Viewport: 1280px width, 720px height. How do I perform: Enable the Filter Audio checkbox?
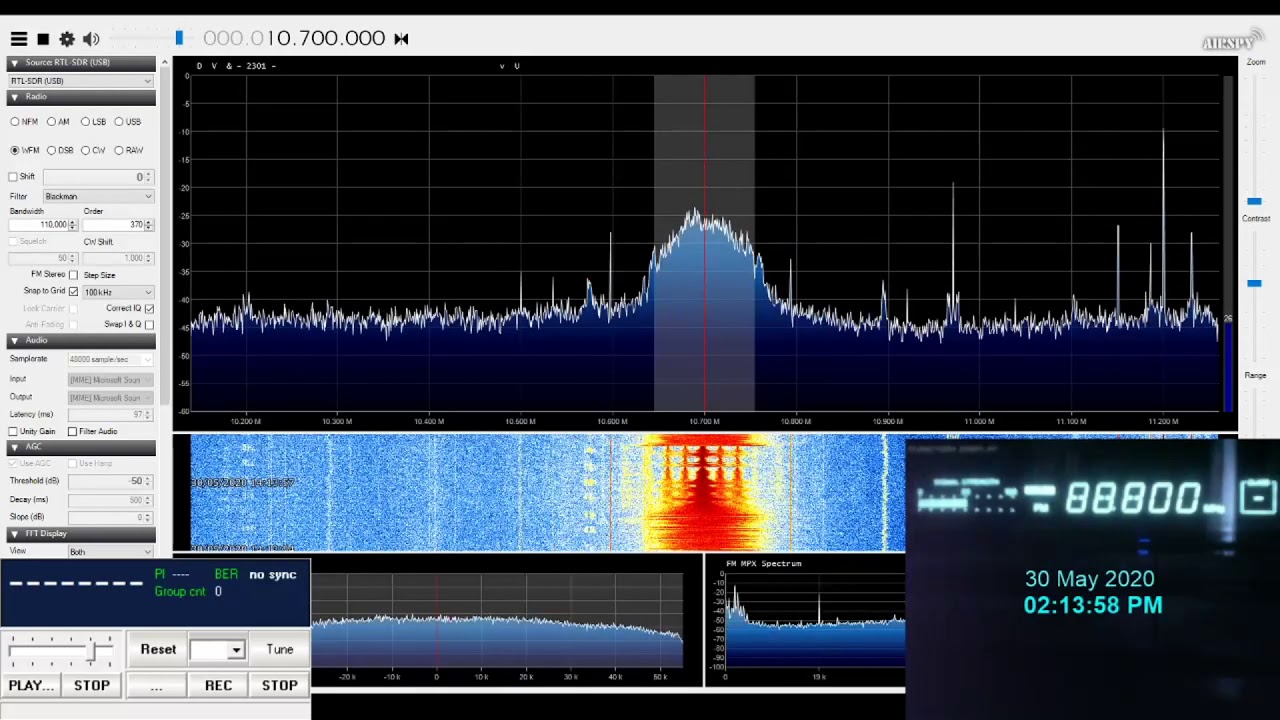(72, 431)
